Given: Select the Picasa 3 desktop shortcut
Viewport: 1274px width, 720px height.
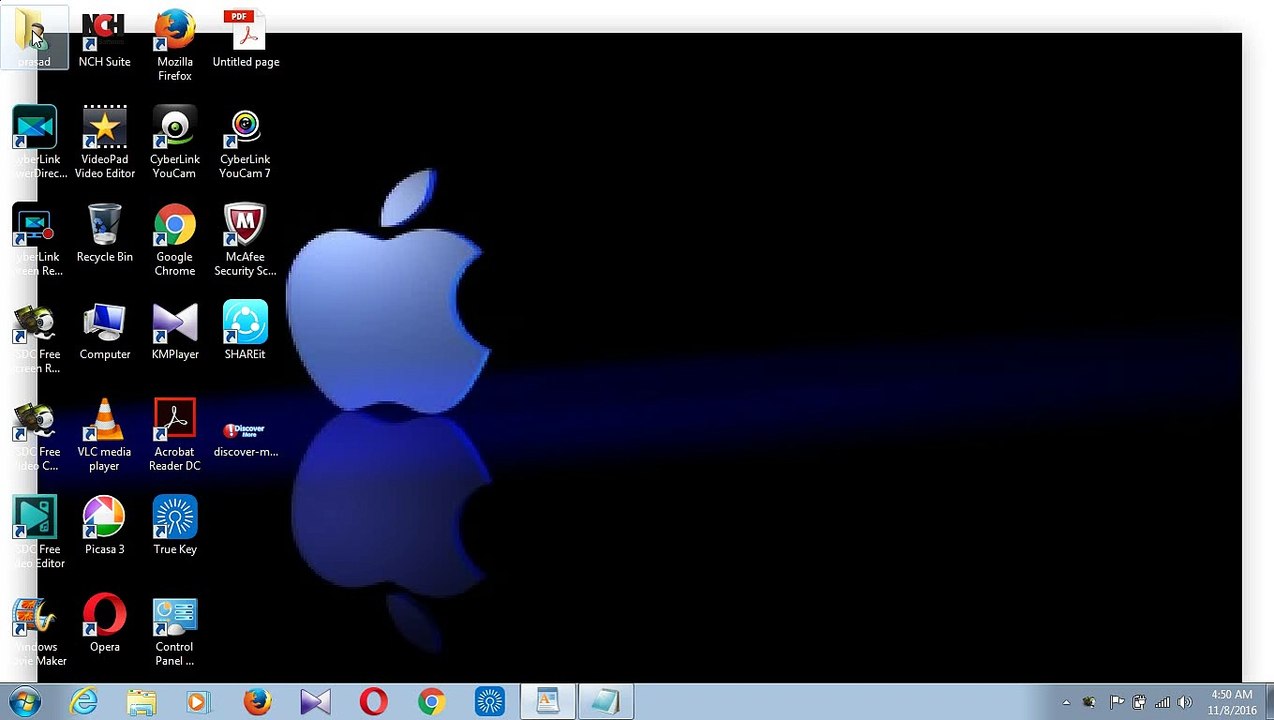Looking at the screenshot, I should [x=104, y=527].
